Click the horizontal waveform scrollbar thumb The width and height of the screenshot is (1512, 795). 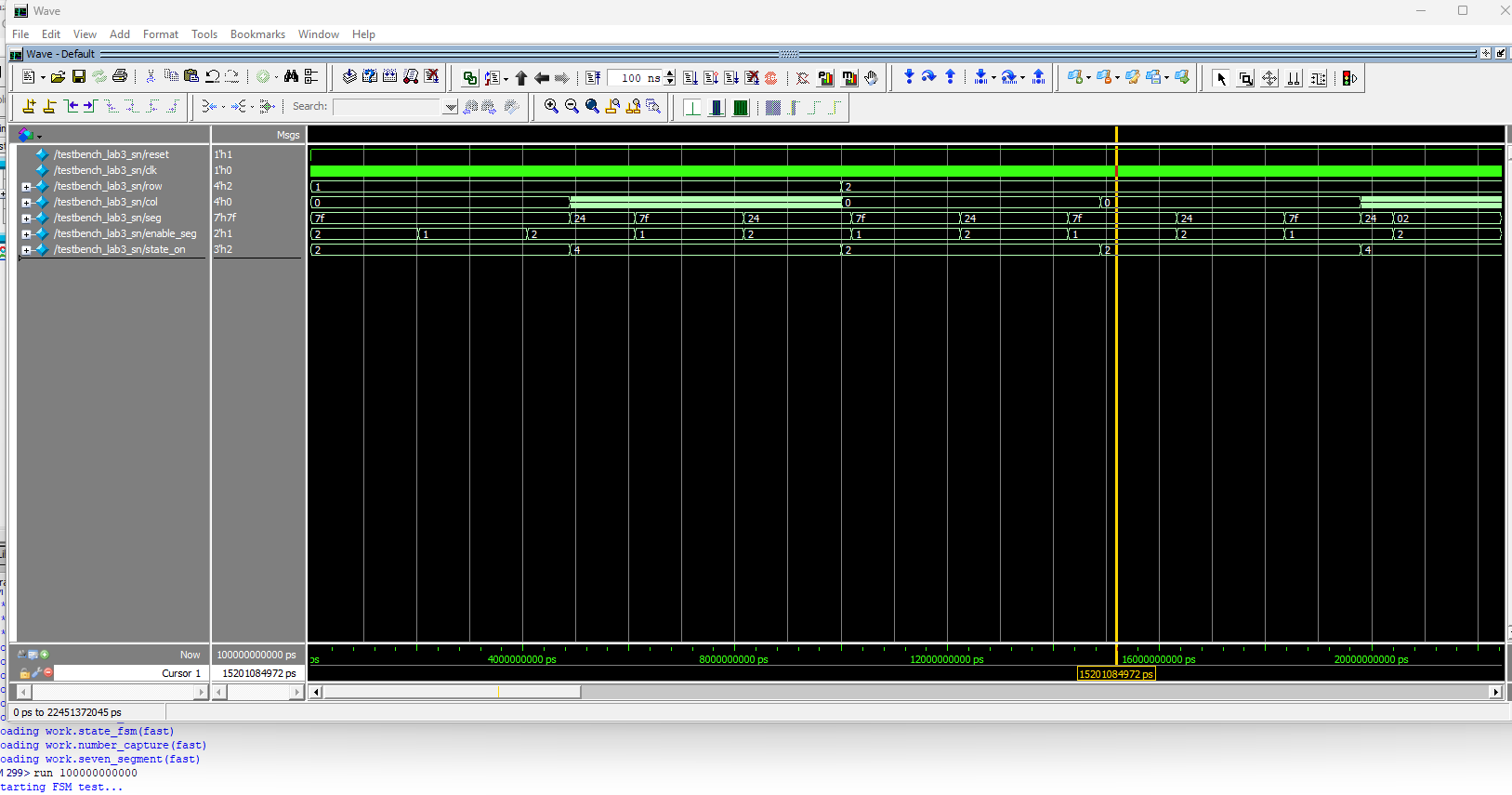point(452,692)
